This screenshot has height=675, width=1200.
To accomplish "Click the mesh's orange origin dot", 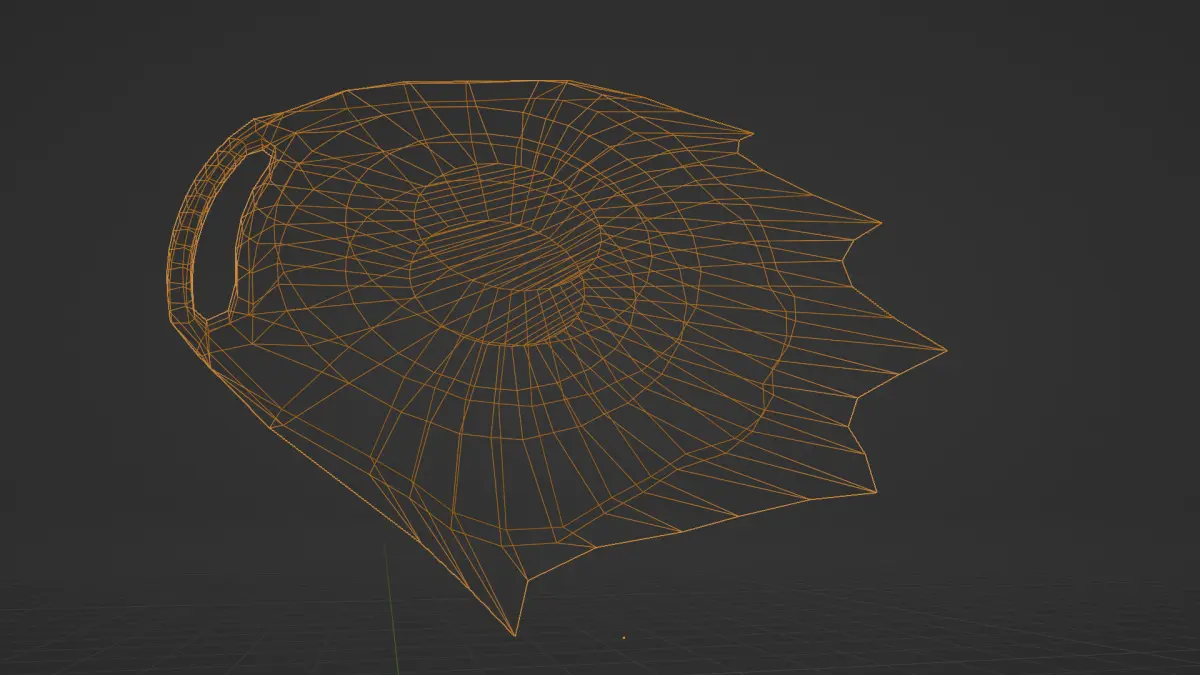I will coord(624,637).
